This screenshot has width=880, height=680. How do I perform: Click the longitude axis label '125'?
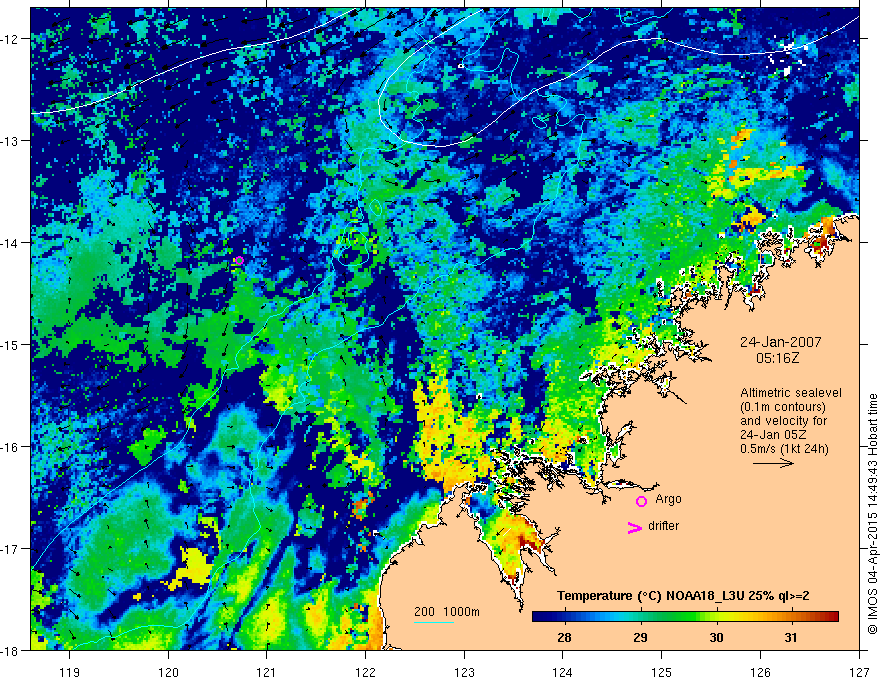(x=662, y=672)
